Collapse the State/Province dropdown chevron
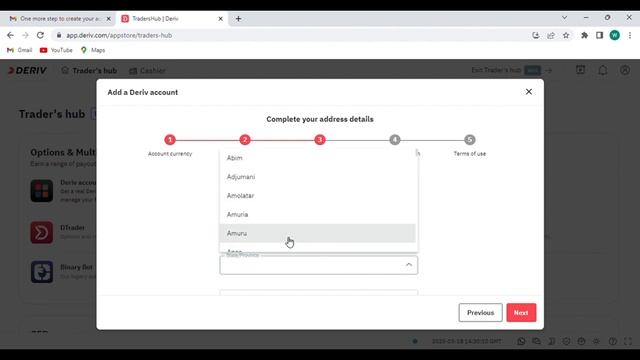 tap(409, 265)
